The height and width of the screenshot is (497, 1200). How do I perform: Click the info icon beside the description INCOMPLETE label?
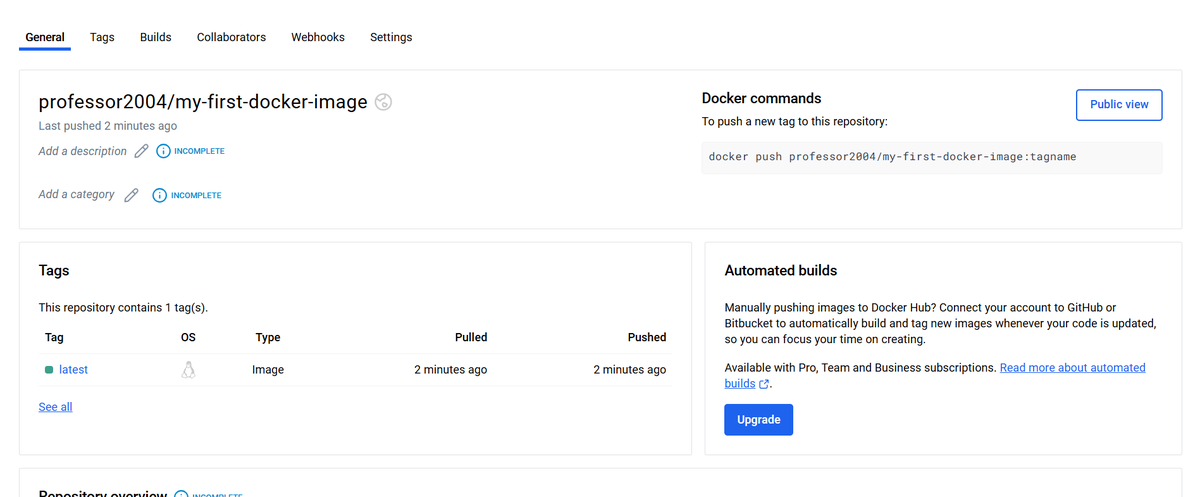[164, 152]
